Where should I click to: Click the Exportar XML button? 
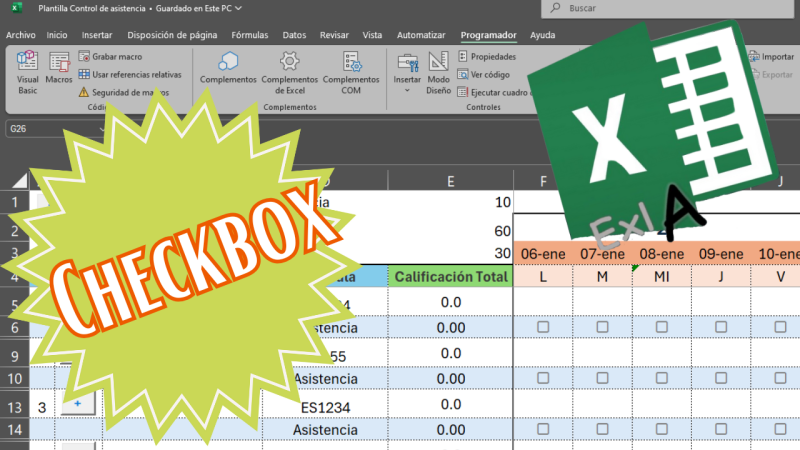click(x=771, y=74)
